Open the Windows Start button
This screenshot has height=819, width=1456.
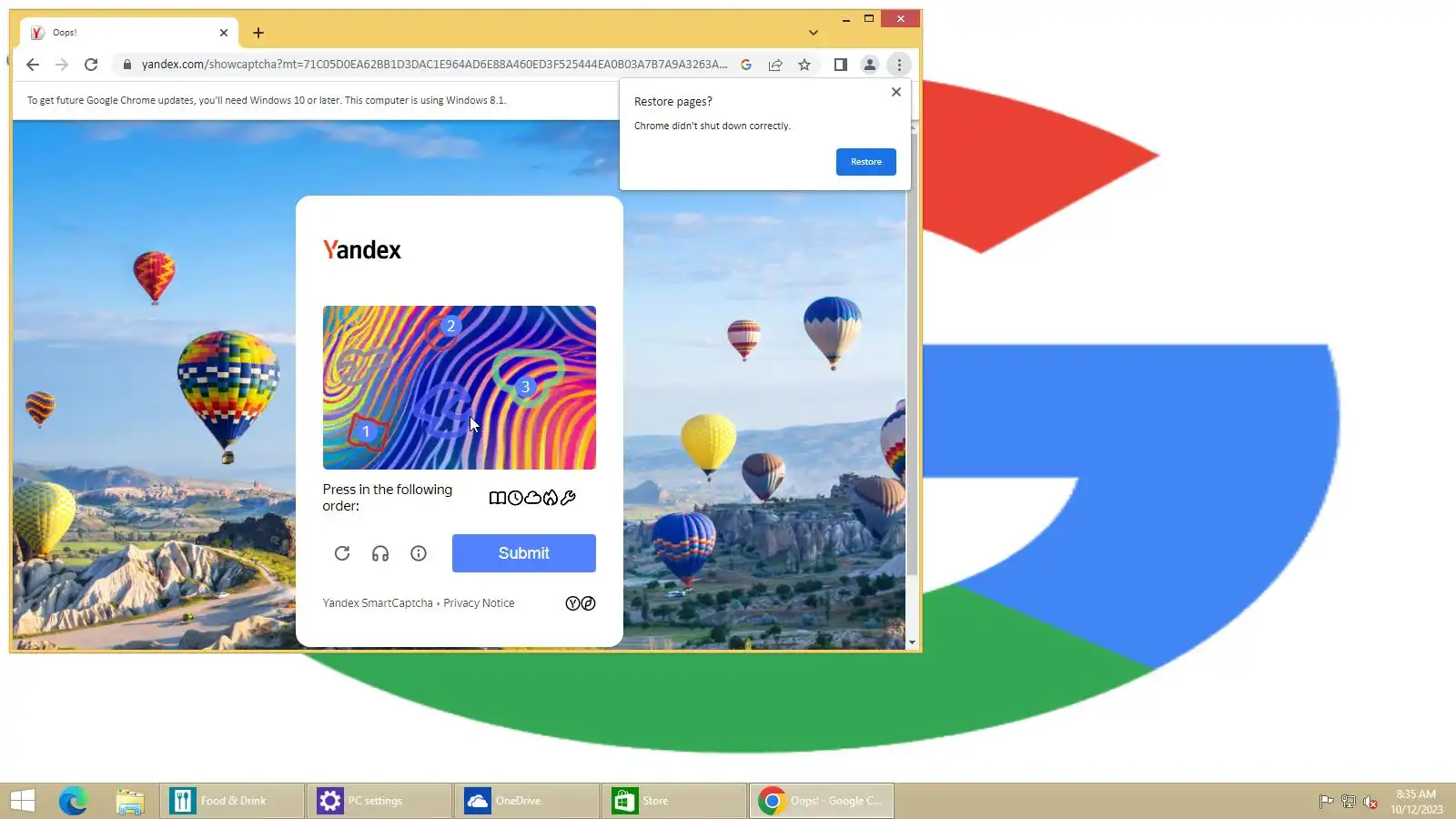coord(22,801)
